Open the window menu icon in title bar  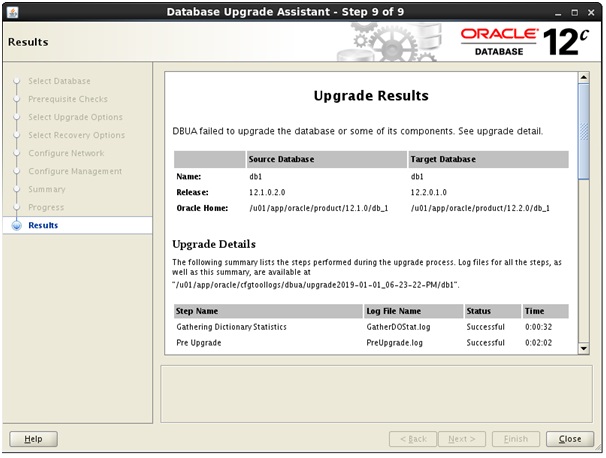point(11,11)
